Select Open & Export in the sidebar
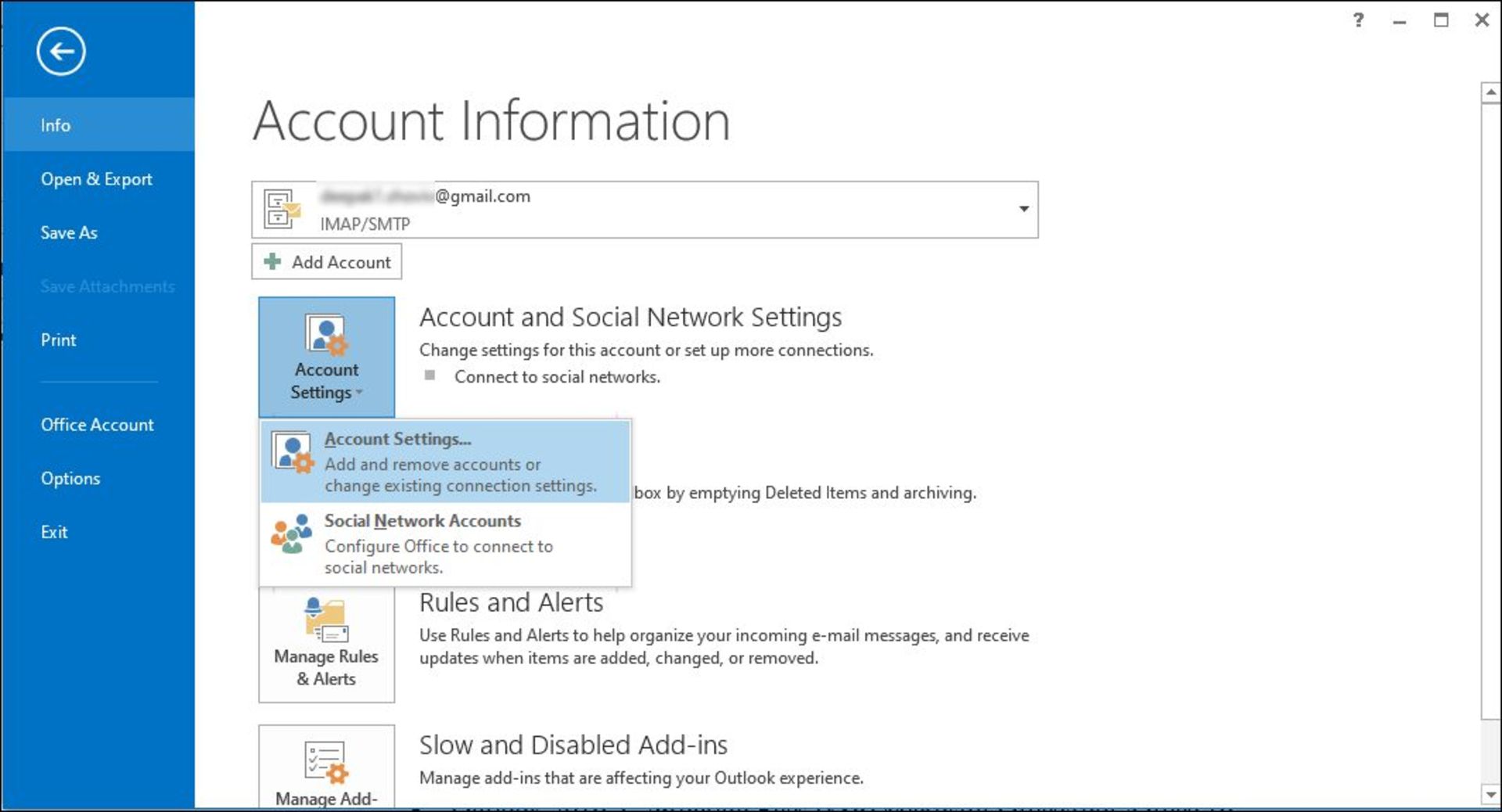The height and width of the screenshot is (812, 1502). 98,179
